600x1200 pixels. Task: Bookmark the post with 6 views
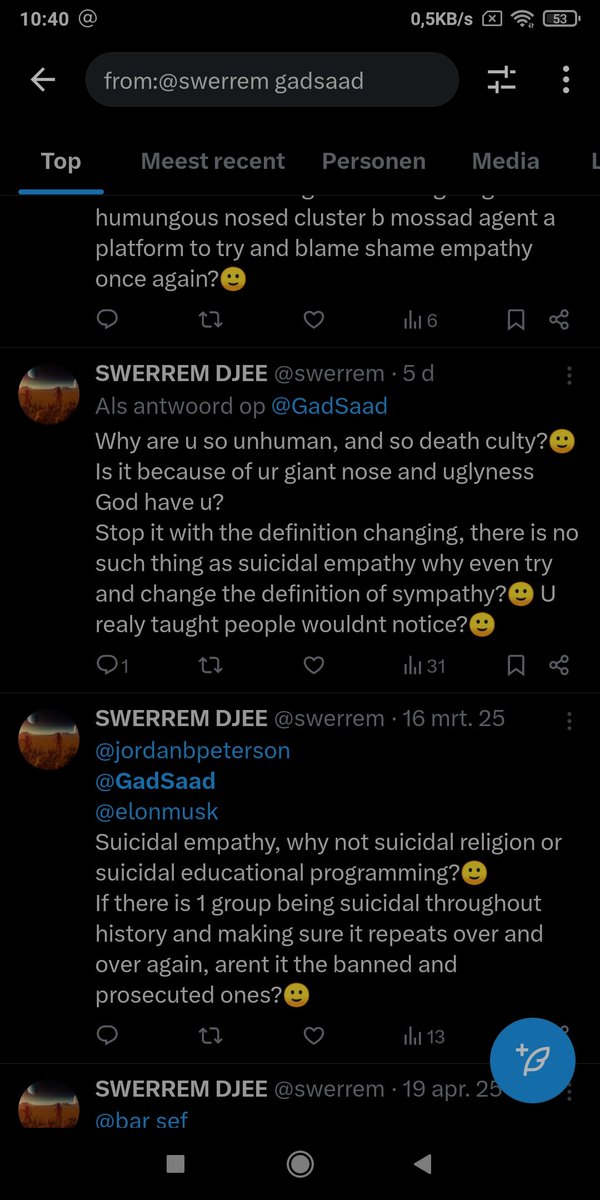click(x=516, y=320)
